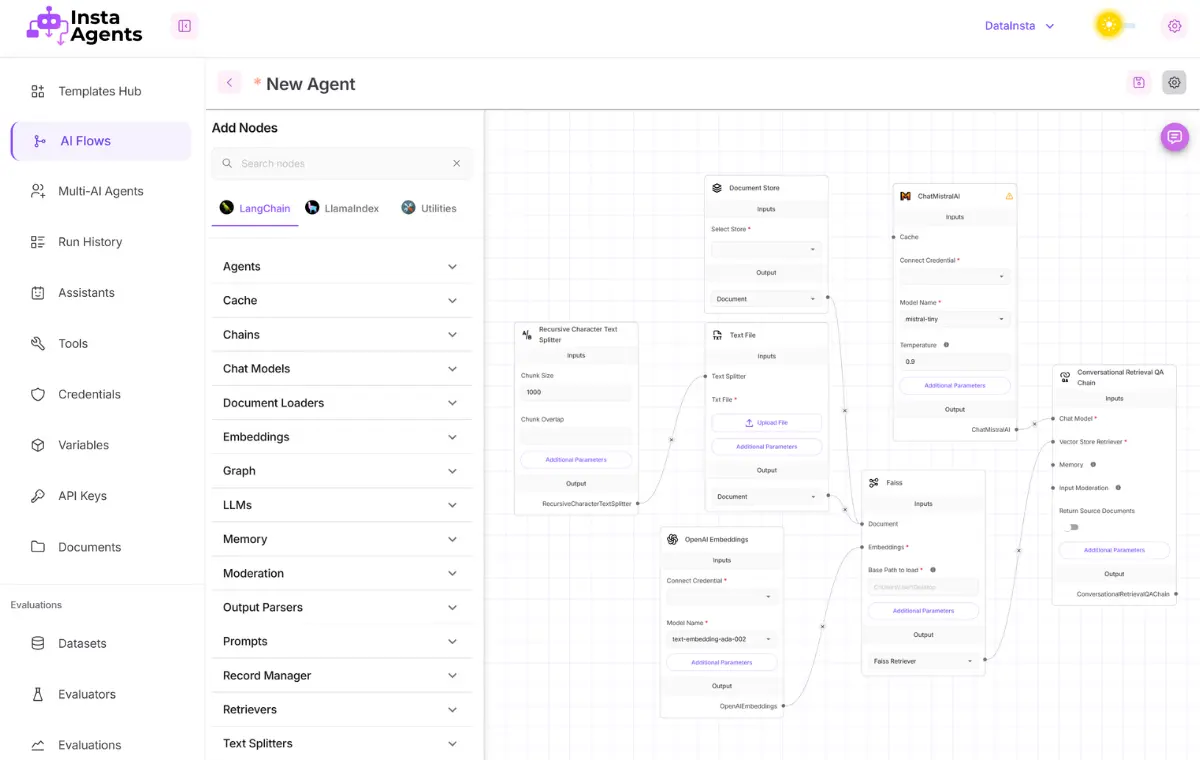Screen dimensions: 1200x760
Task: Open account settings gear at top right
Action: click(x=1174, y=26)
